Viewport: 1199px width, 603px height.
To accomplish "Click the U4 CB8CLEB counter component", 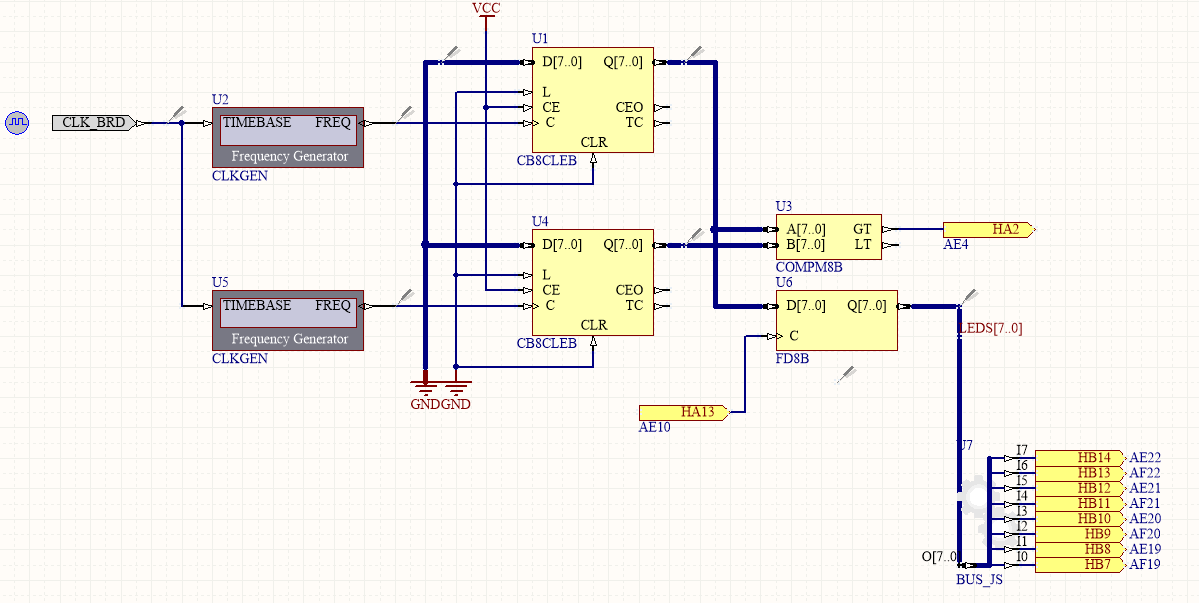I will [593, 283].
